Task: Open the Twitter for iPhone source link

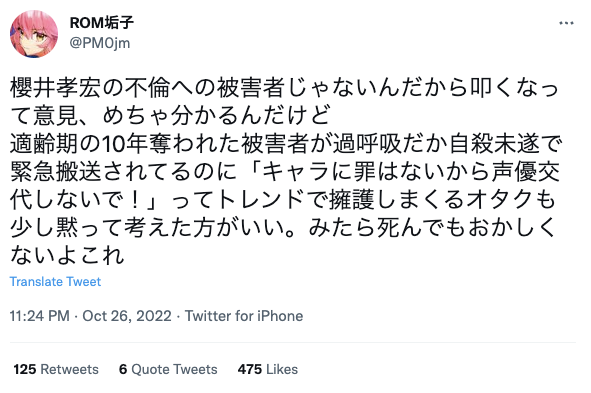Action: click(244, 316)
